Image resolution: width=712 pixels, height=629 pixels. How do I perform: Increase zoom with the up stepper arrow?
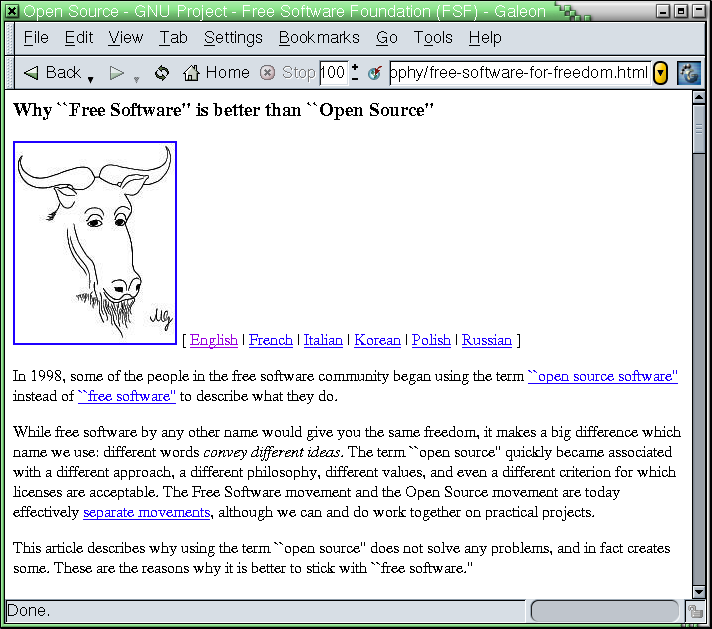point(355,67)
